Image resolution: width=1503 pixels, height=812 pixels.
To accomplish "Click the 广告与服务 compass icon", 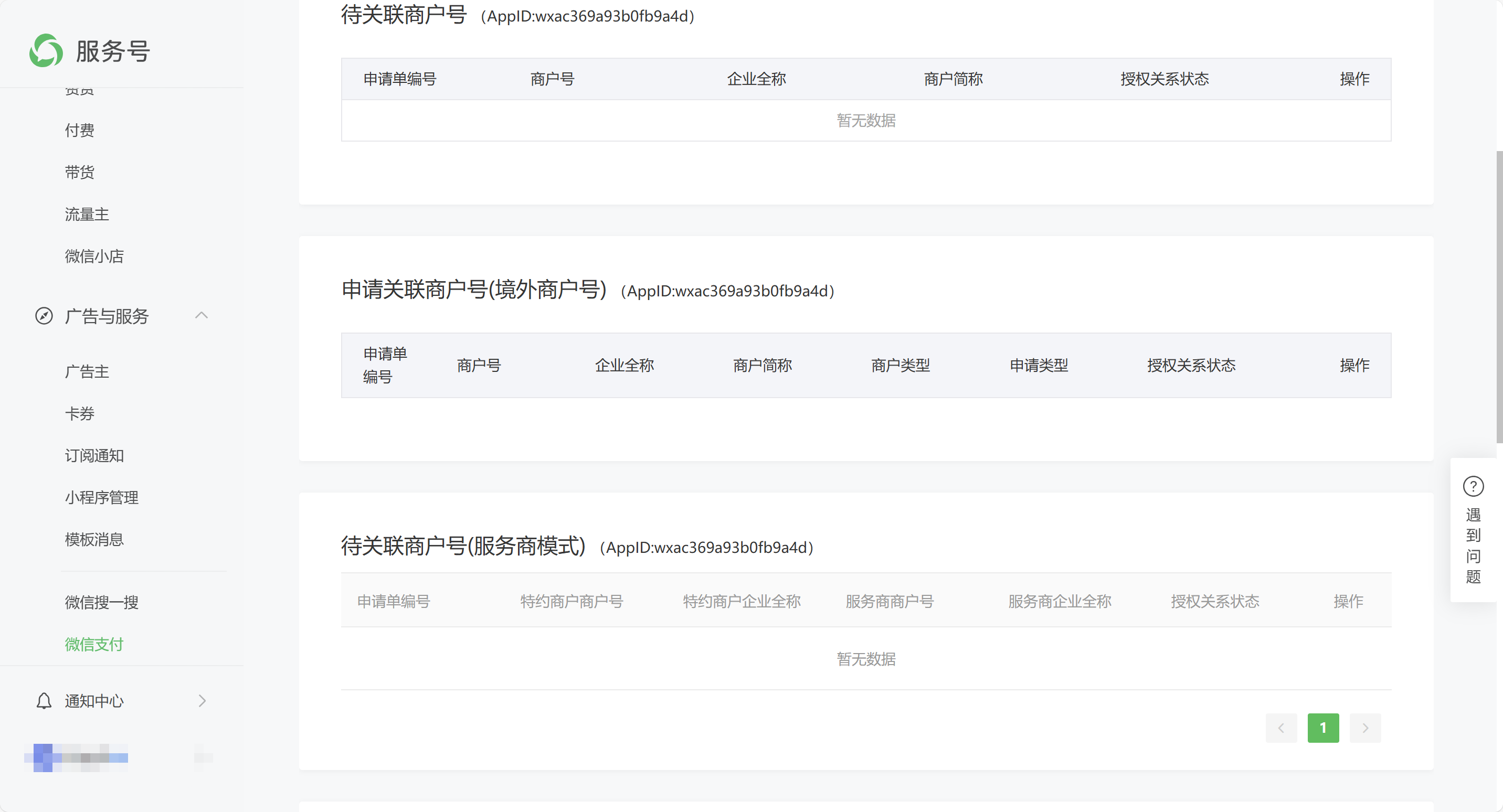I will click(x=44, y=316).
